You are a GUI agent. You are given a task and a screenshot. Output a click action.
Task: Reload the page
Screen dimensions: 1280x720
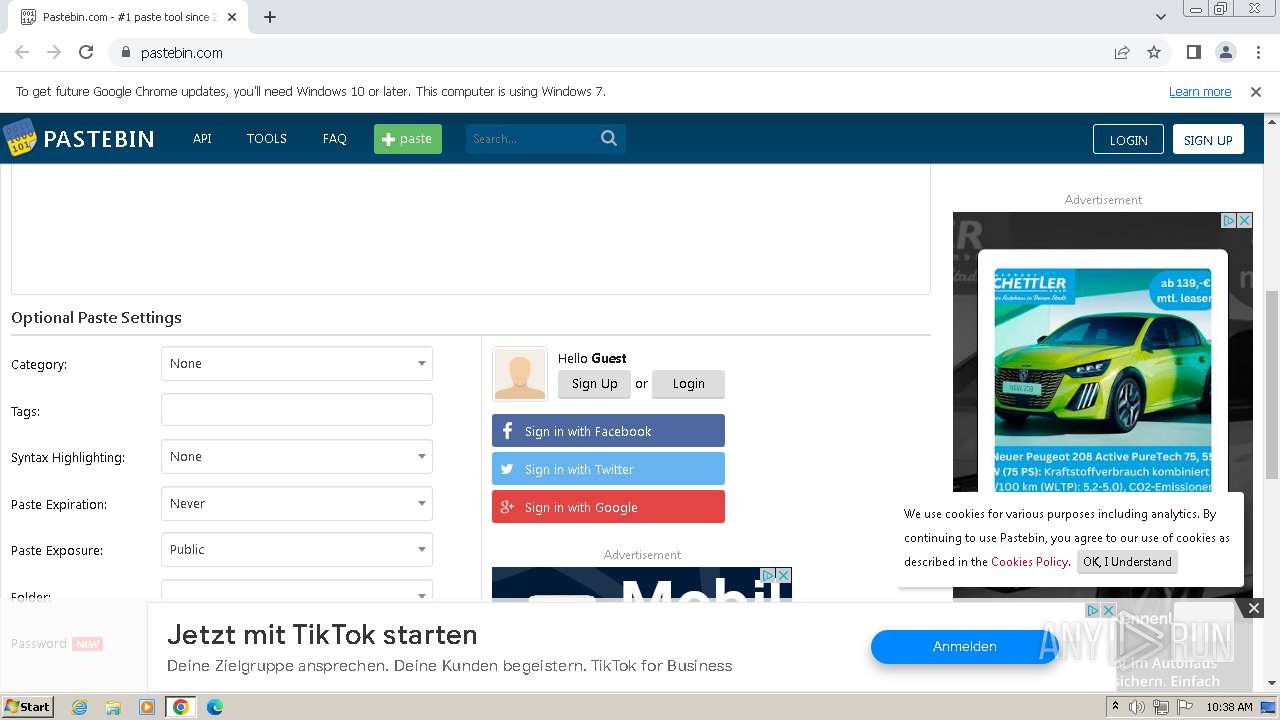[x=86, y=52]
